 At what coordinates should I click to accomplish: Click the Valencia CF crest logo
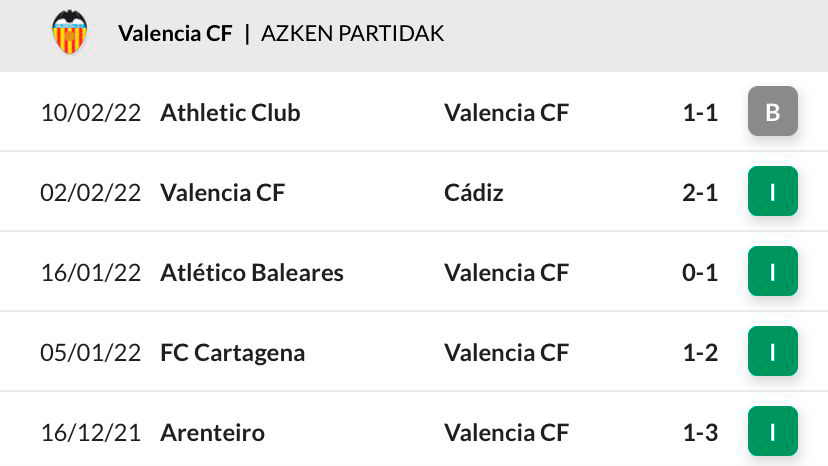click(x=69, y=33)
